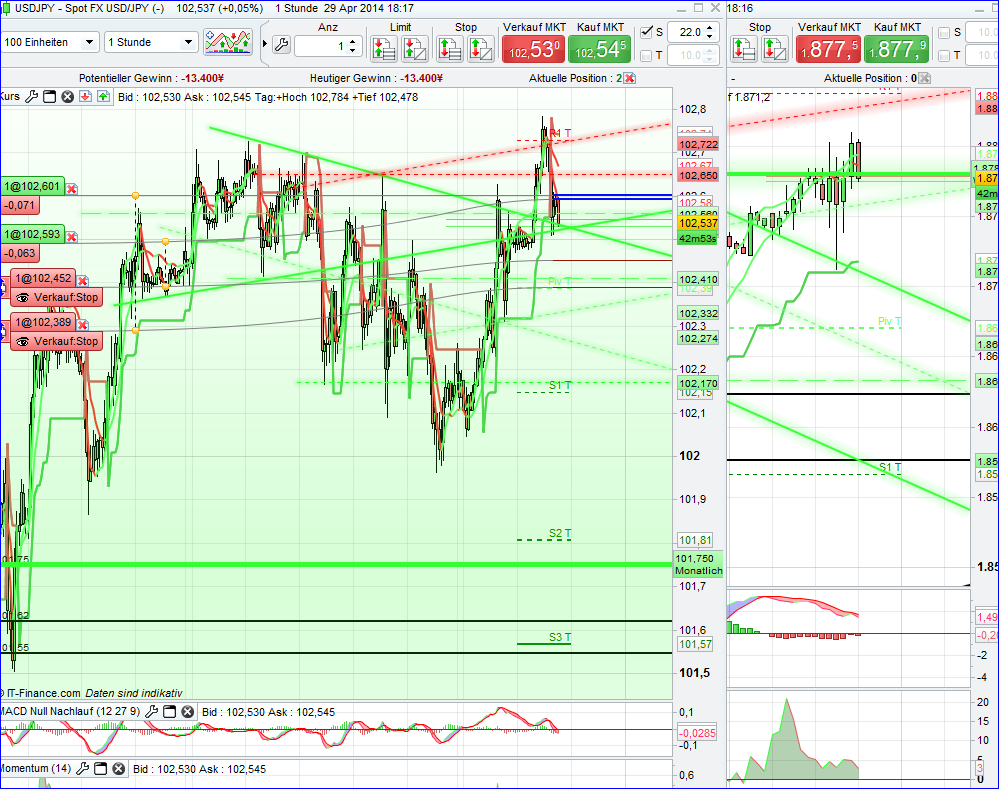The image size is (999, 789).
Task: Enable the S checkbox near 22.0
Action: [644, 31]
